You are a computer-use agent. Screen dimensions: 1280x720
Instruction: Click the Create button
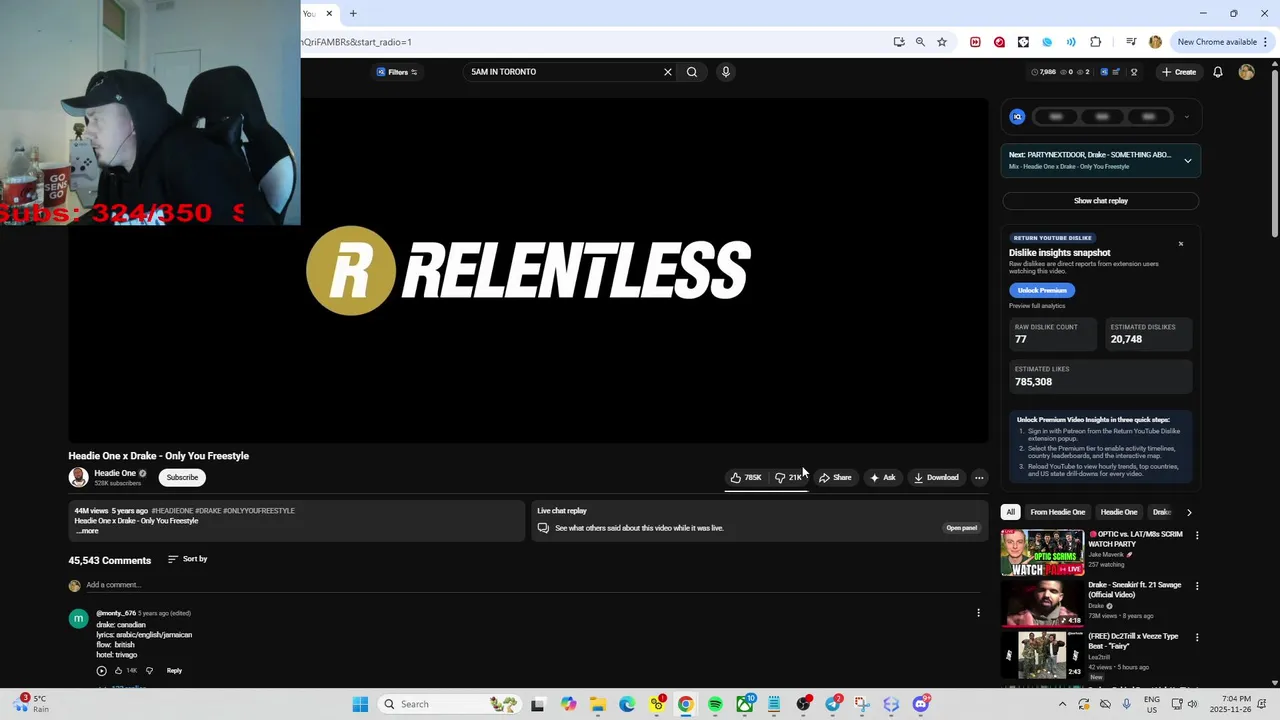click(1179, 72)
